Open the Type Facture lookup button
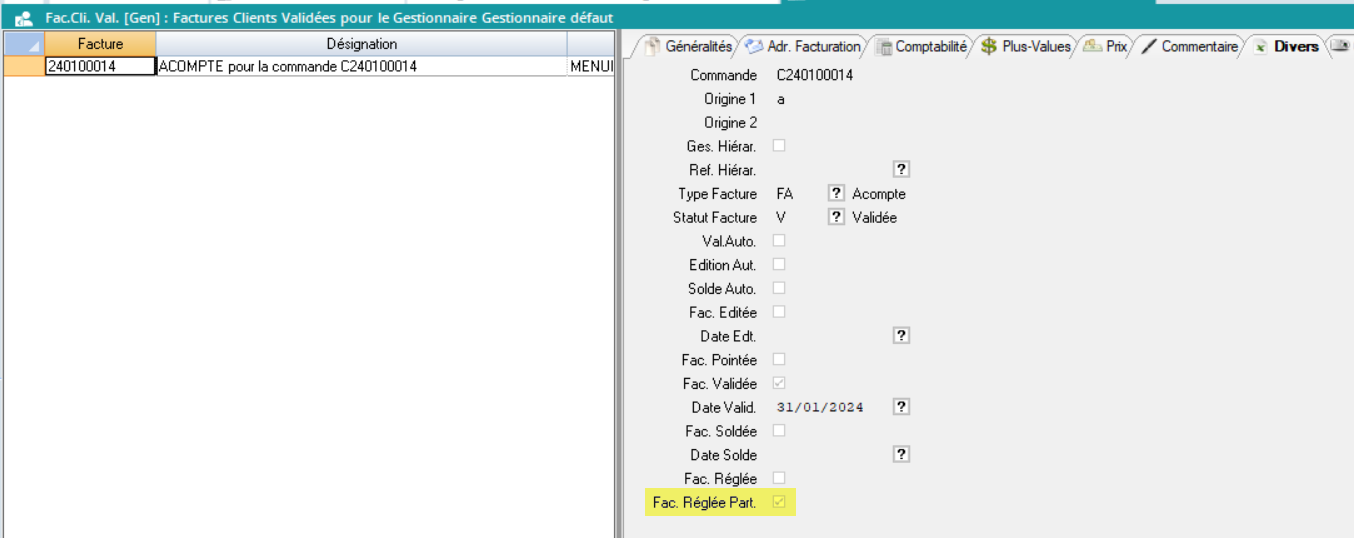 (x=837, y=194)
